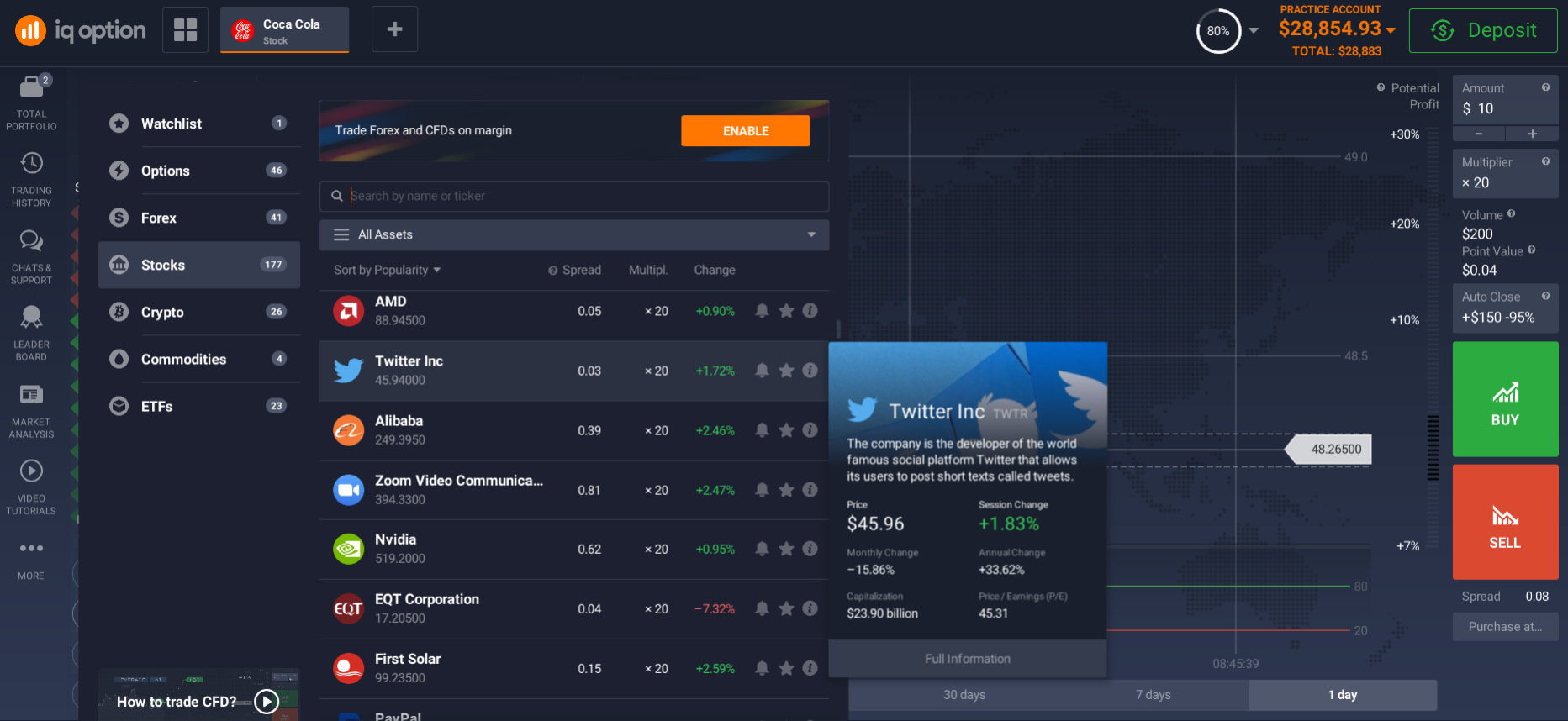
Task: Toggle favorite star for Twitter Inc
Action: (x=786, y=371)
